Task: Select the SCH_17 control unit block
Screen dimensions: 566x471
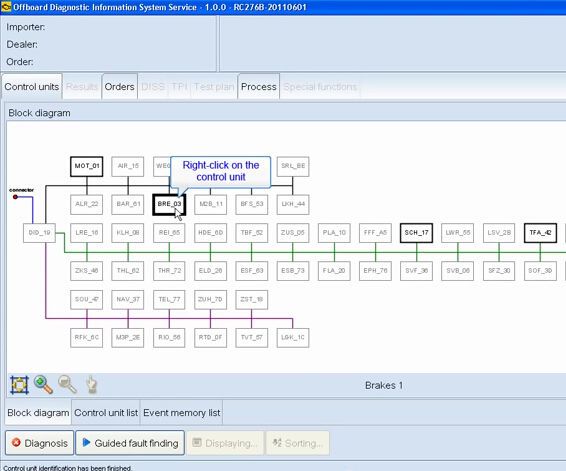Action: 417,233
